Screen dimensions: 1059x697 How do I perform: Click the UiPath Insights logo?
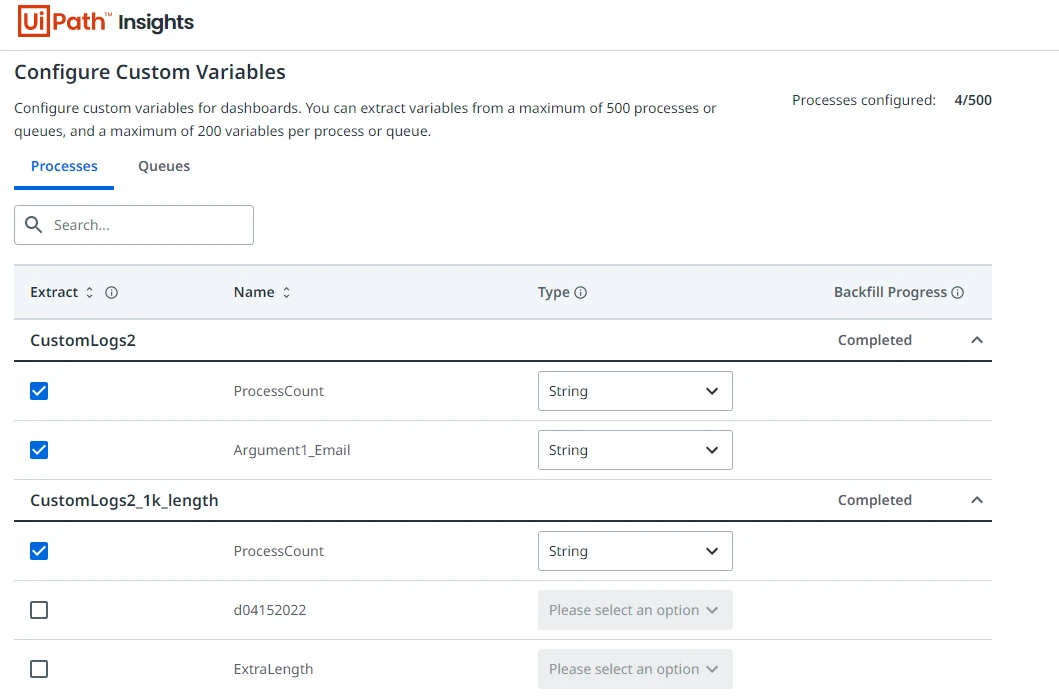[x=105, y=22]
